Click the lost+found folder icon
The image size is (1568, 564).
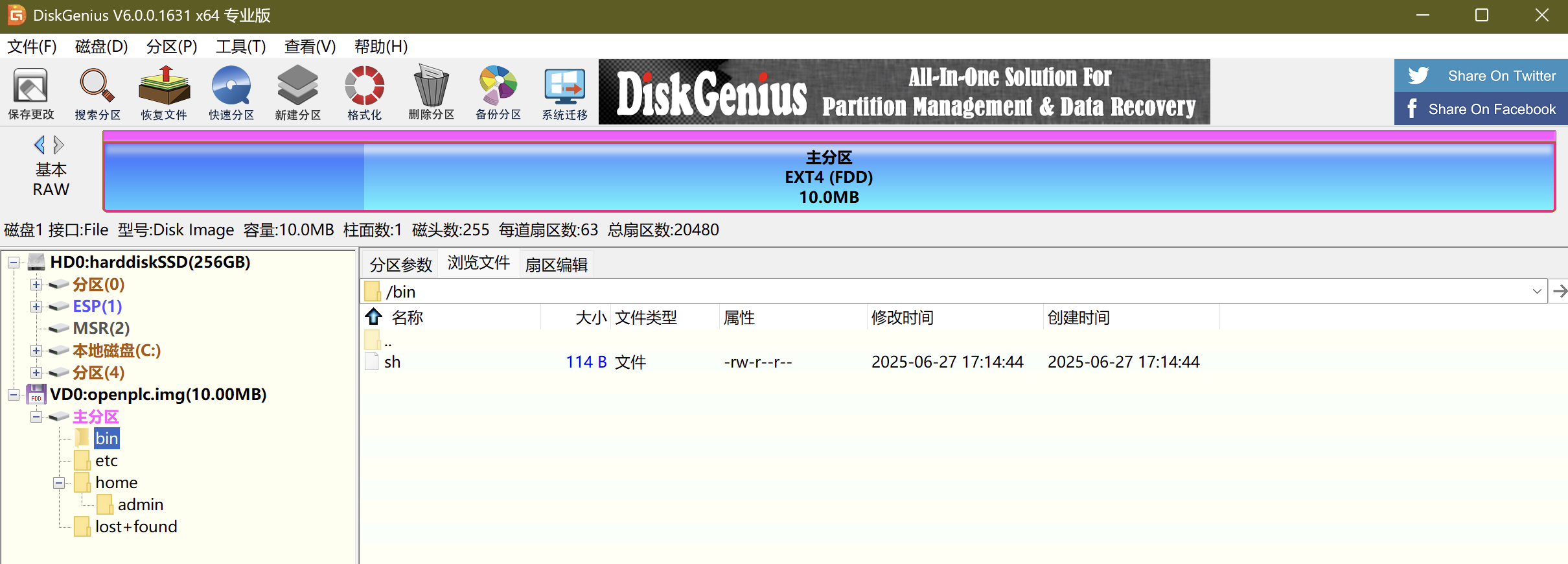tap(82, 526)
